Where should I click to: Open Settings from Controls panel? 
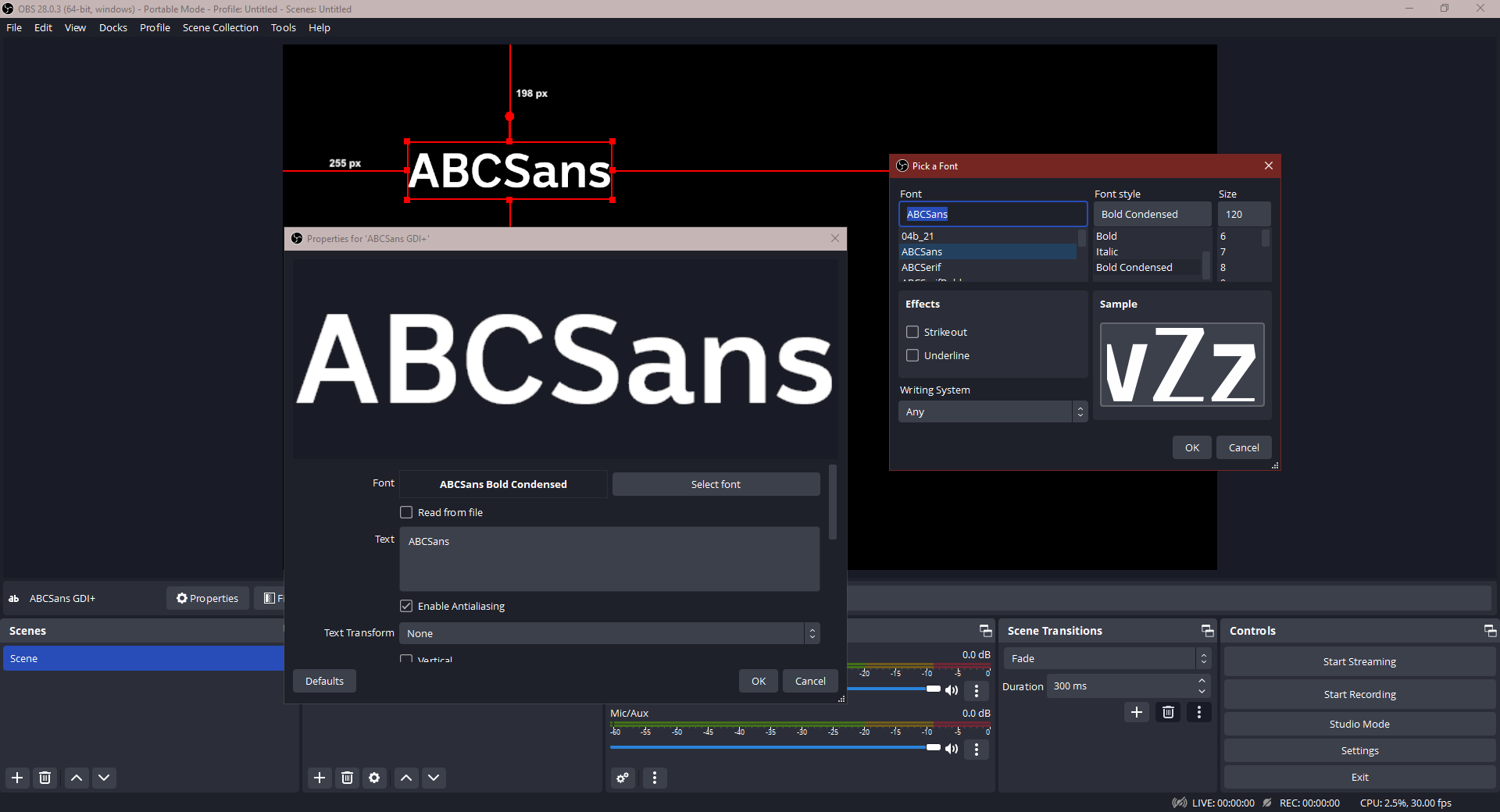[x=1359, y=750]
